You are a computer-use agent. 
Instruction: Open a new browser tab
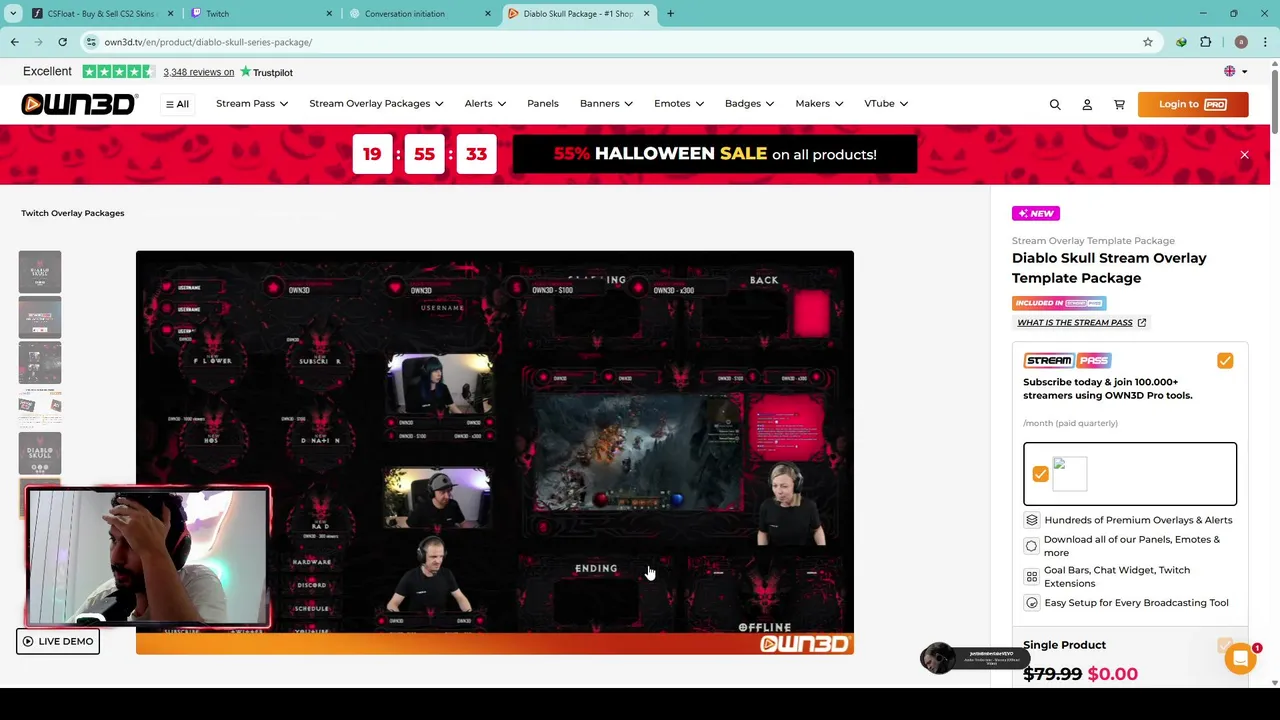pos(670,14)
